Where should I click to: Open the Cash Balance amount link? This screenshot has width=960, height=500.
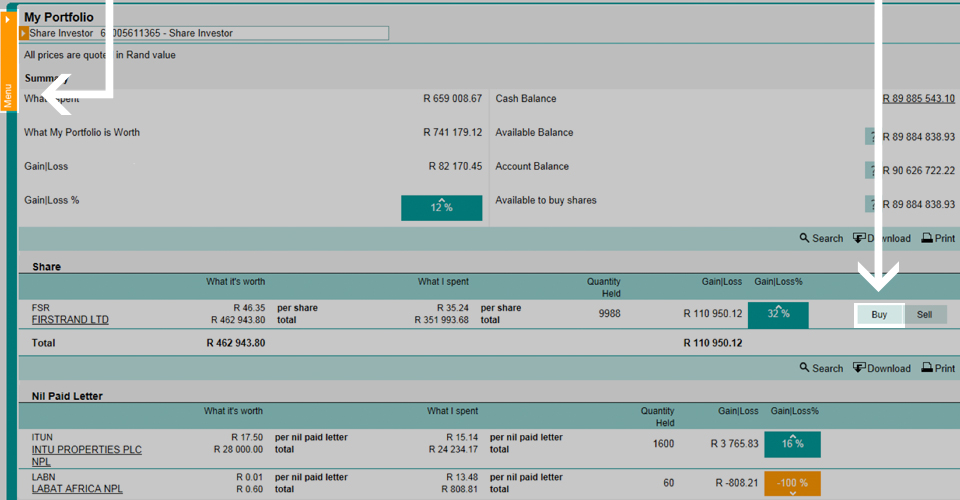pos(918,99)
